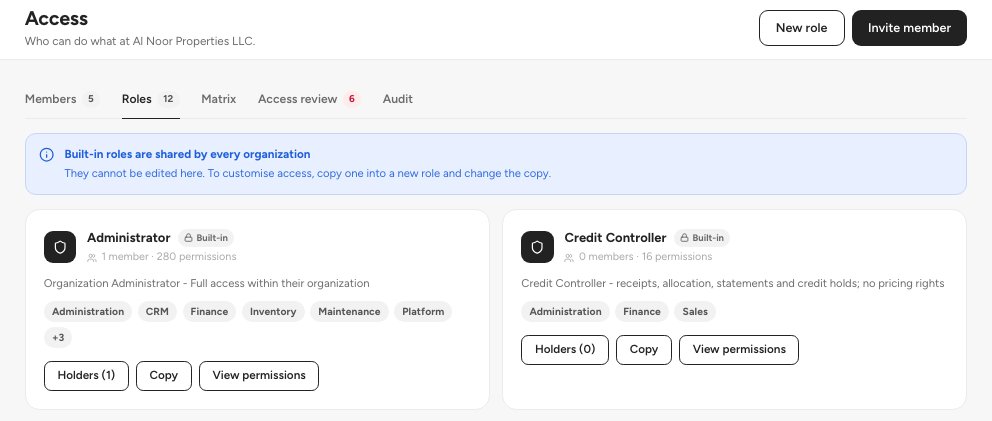Screen dimensions: 992x421
Task: Click the Built-in lock badge beside Credit Controller
Action: [x=702, y=238]
